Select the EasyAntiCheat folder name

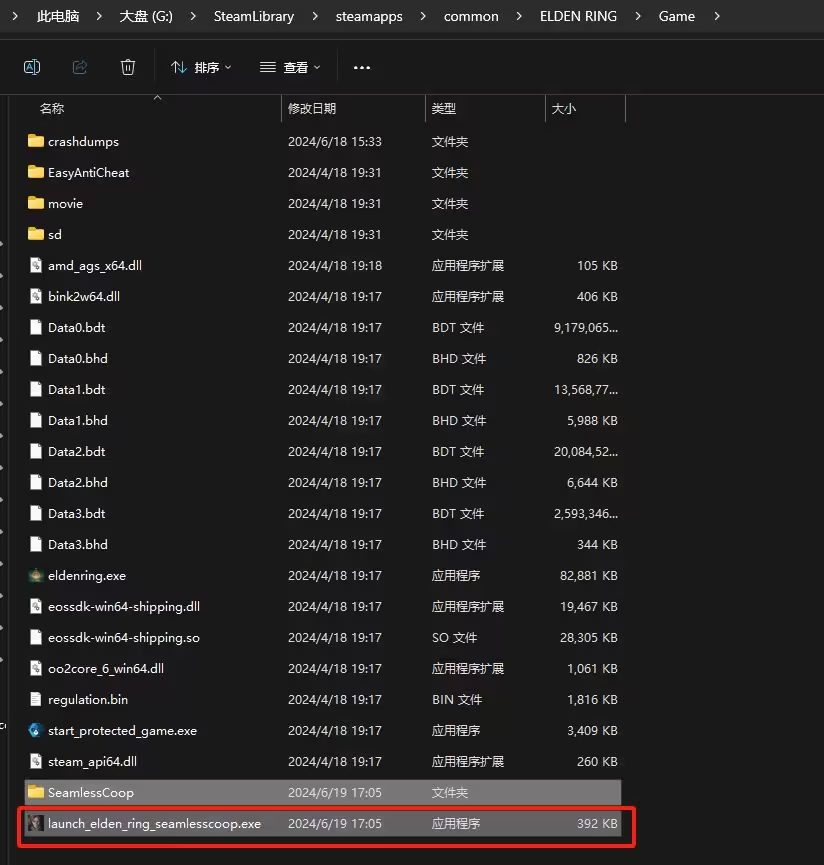pos(89,173)
